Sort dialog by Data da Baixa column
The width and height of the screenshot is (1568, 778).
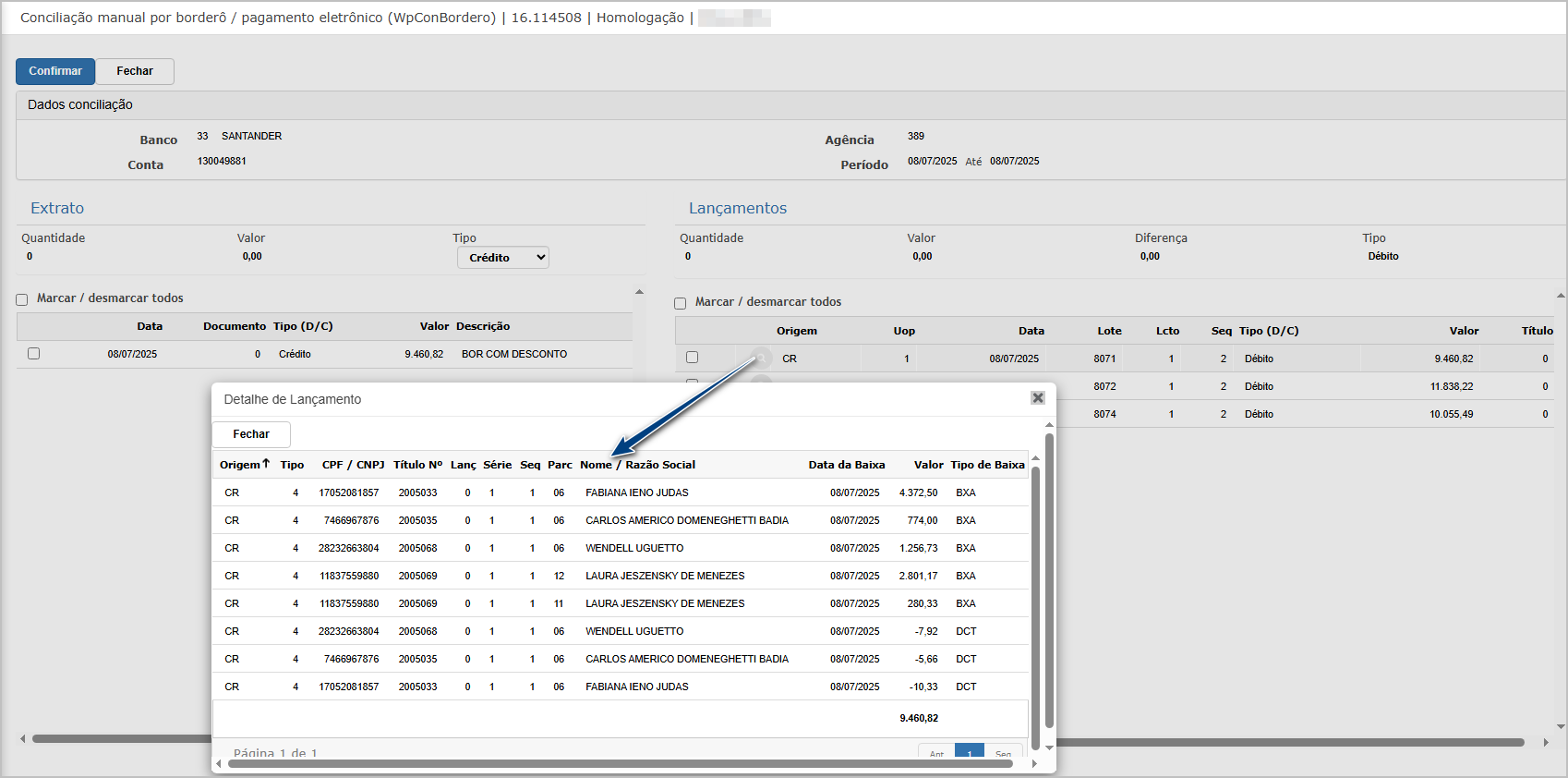847,465
